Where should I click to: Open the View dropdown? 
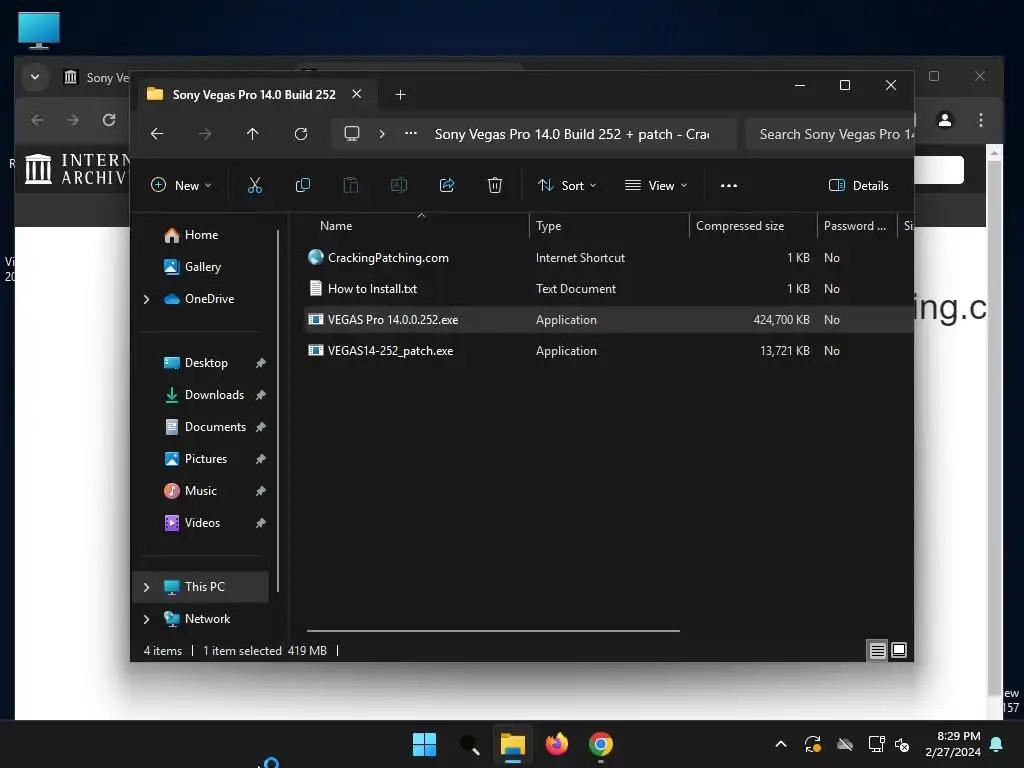click(656, 185)
